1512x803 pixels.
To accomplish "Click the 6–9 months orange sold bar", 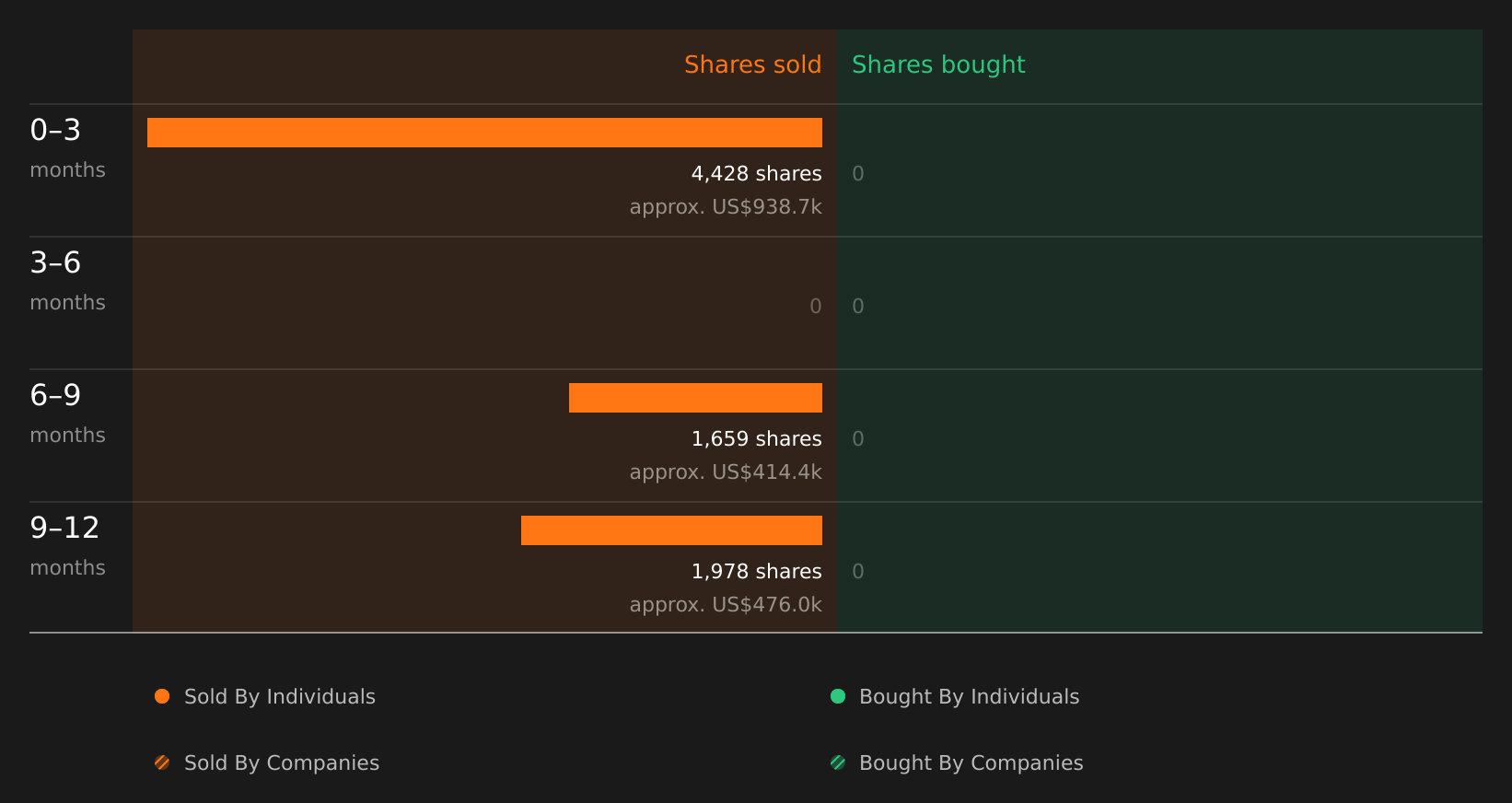I will pyautogui.click(x=695, y=398).
